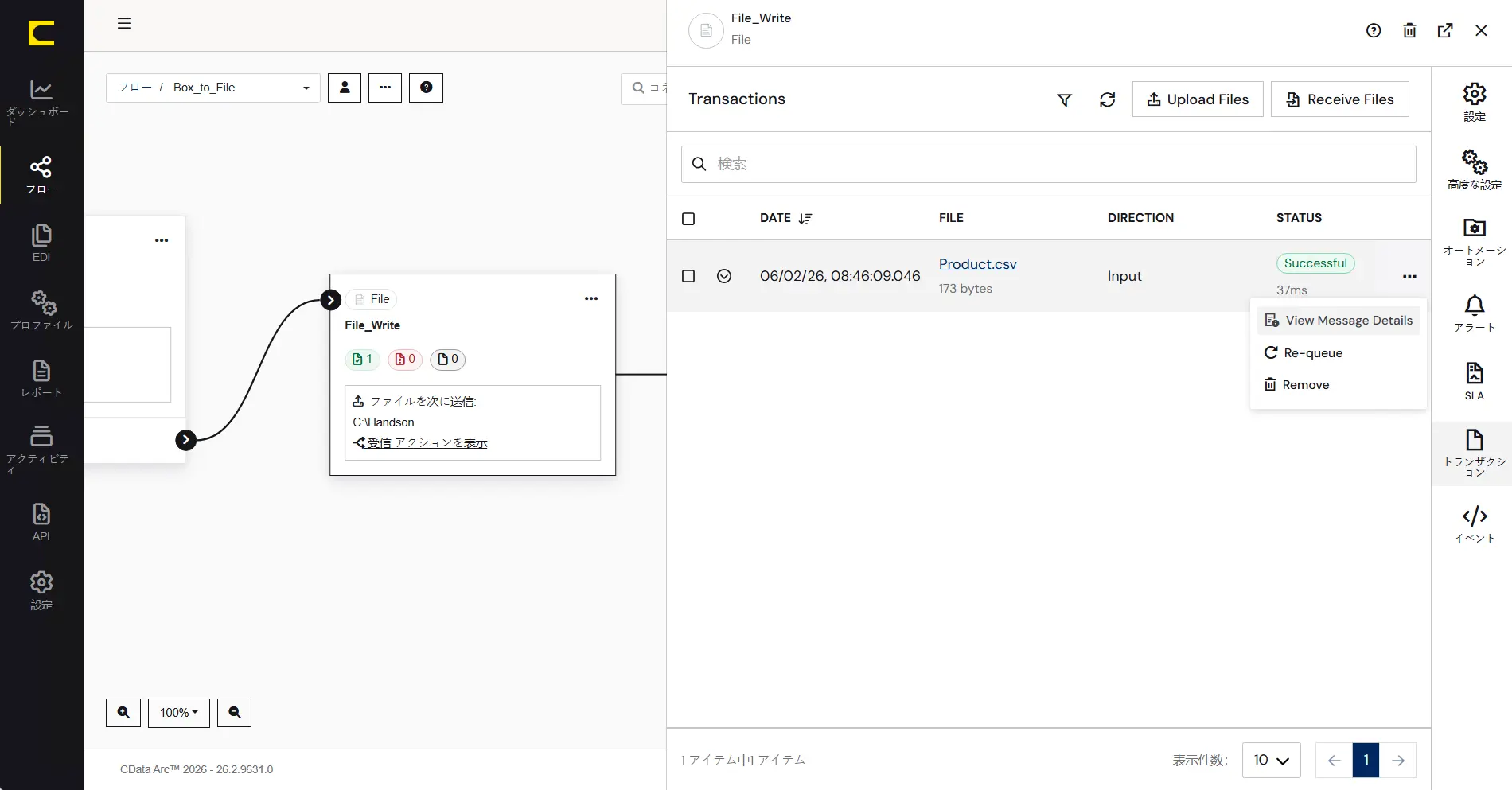1512x790 pixels.
Task: Click the Successful status badge
Action: [x=1315, y=263]
